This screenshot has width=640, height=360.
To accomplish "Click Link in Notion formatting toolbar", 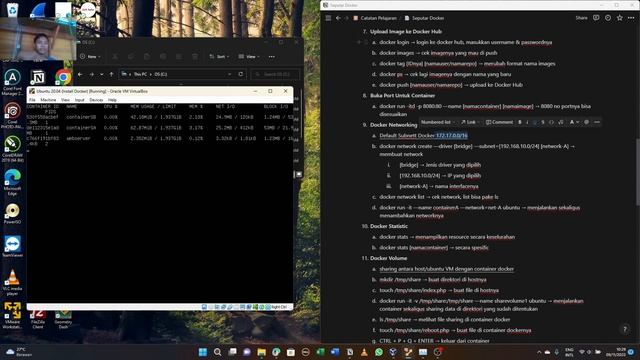I will coord(468,122).
